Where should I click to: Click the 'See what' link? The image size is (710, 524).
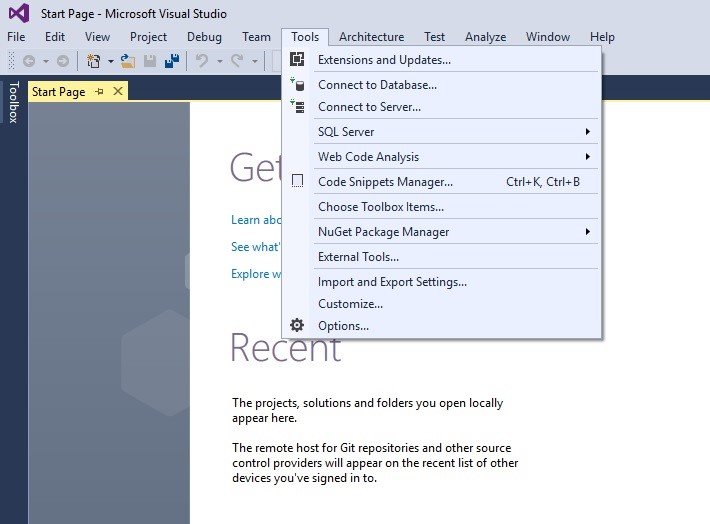click(x=256, y=246)
